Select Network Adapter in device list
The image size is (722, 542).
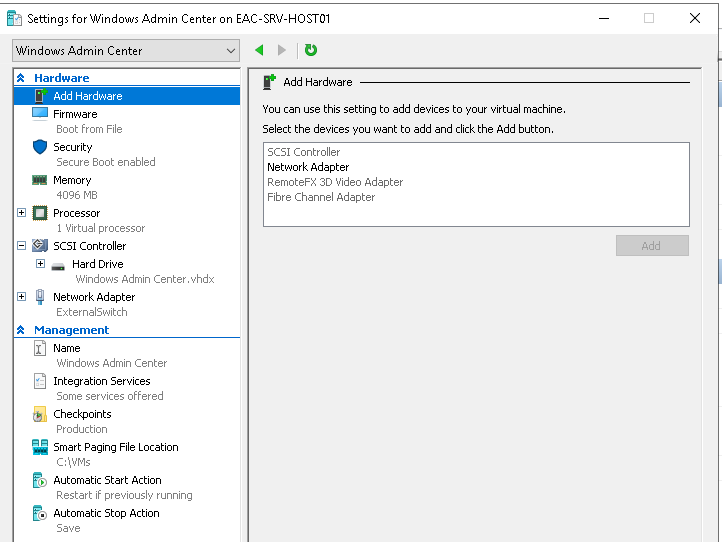308,167
